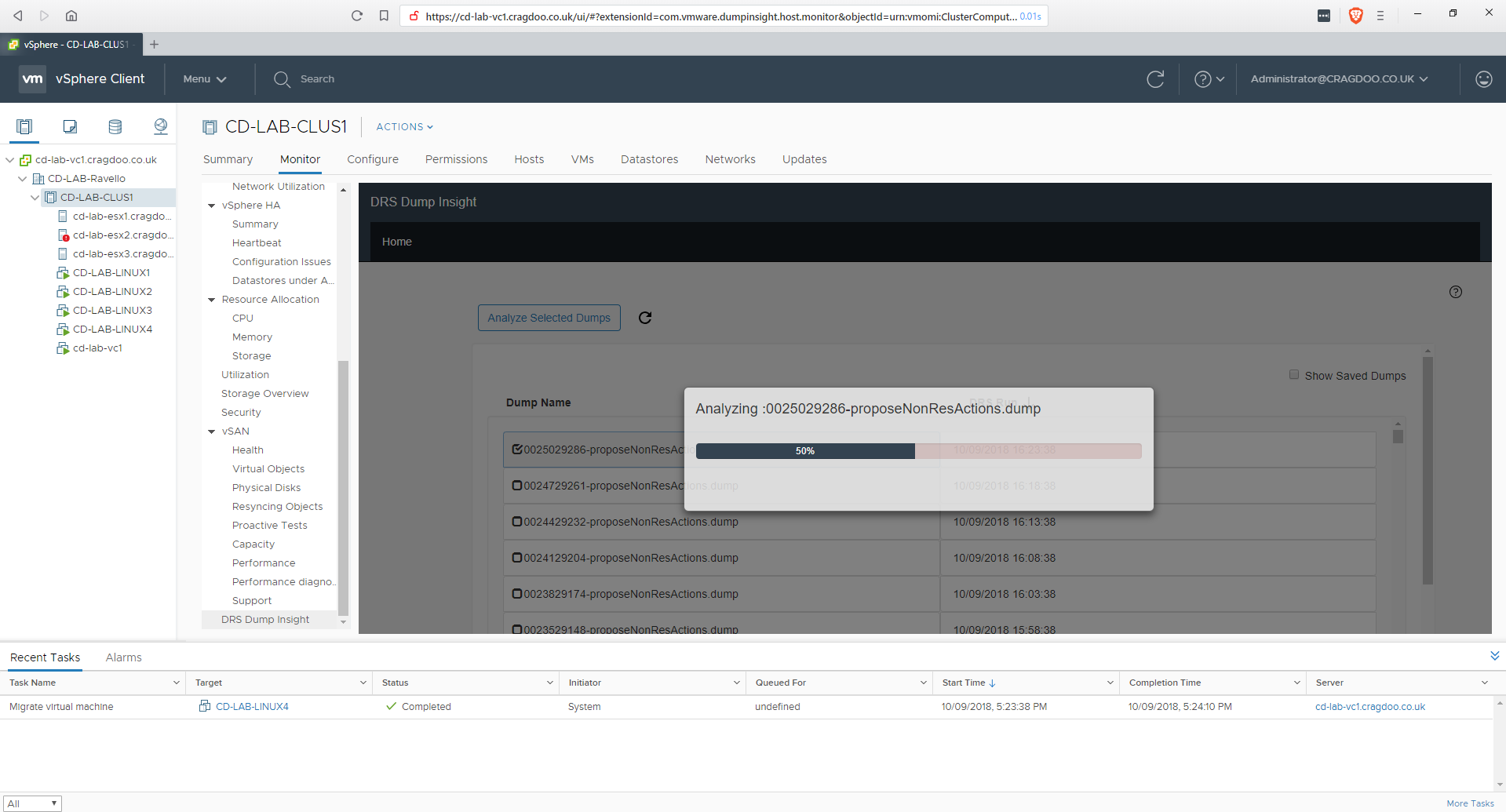This screenshot has width=1506, height=812.
Task: Click Analyze Selected Dumps button
Action: [549, 318]
